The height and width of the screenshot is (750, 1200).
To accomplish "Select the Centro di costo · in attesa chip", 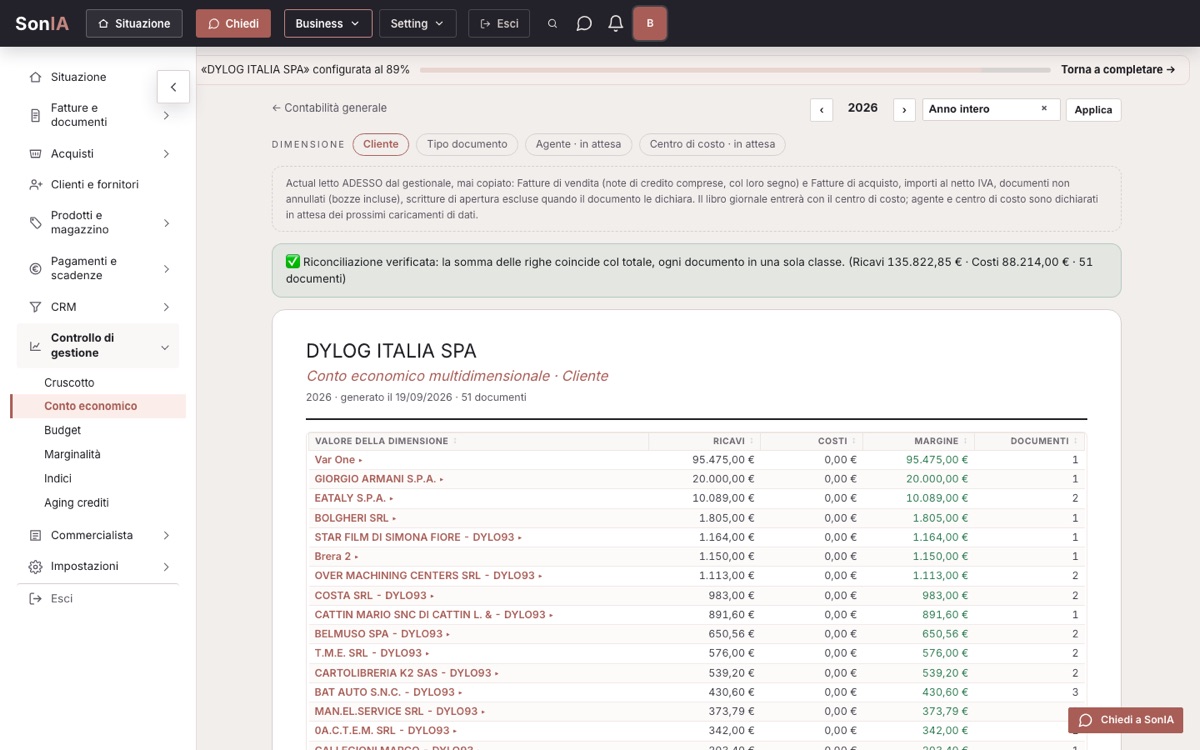I will pos(712,144).
